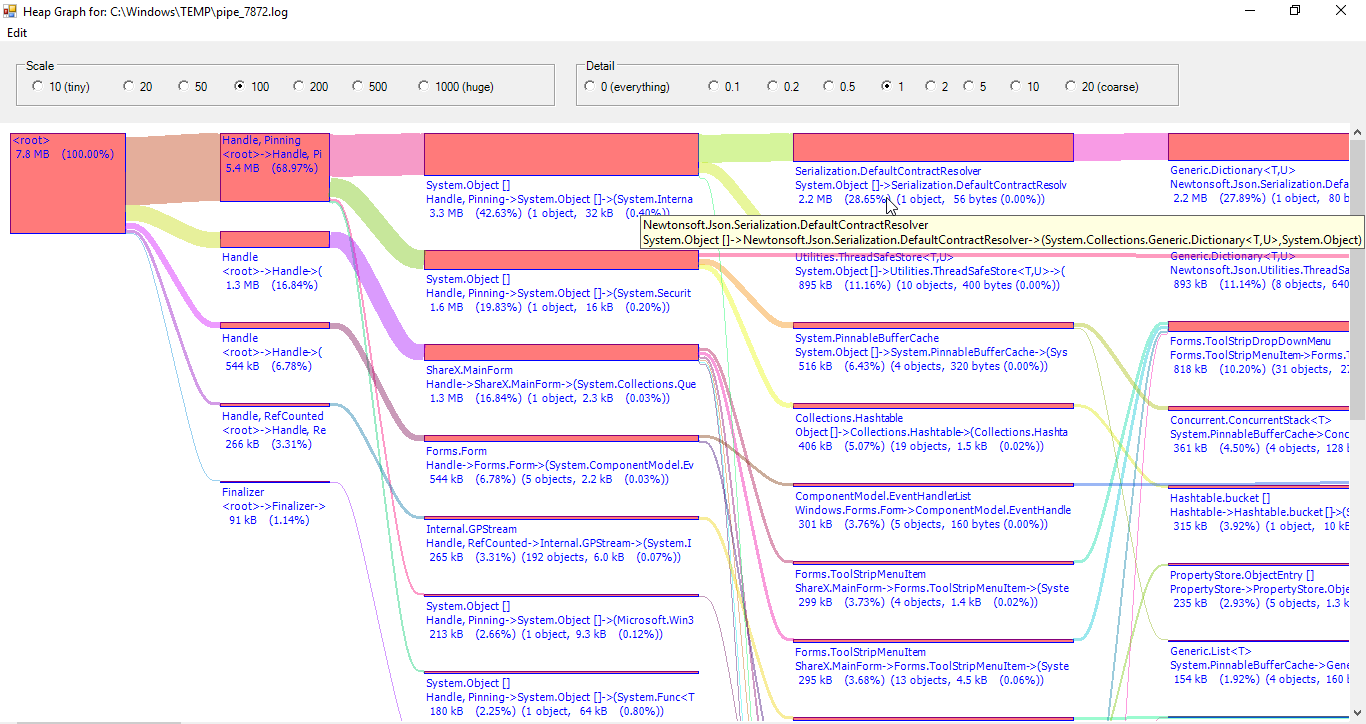
Task: Click the Heap Graph title bar application icon
Action: click(x=10, y=10)
